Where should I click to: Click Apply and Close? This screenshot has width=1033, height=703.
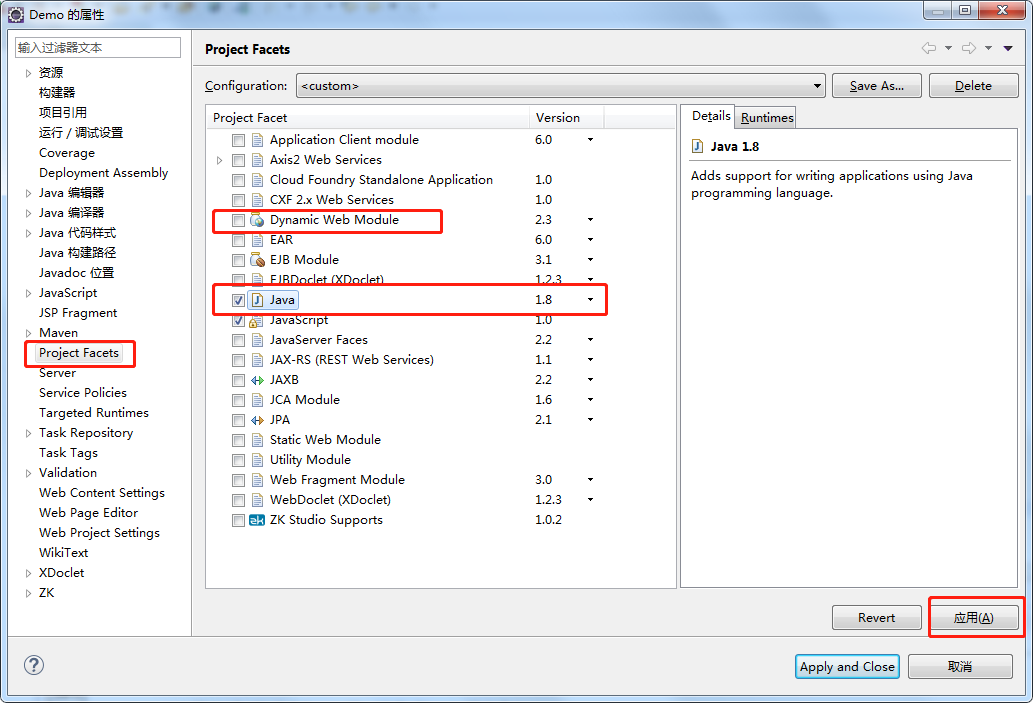click(847, 666)
